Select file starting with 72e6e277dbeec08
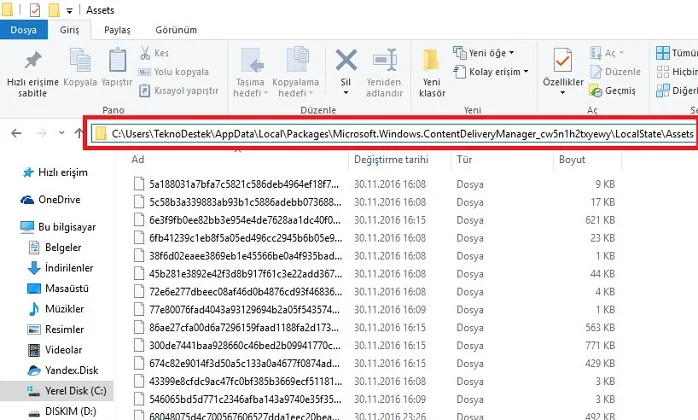This screenshot has height=420, width=698. click(237, 291)
